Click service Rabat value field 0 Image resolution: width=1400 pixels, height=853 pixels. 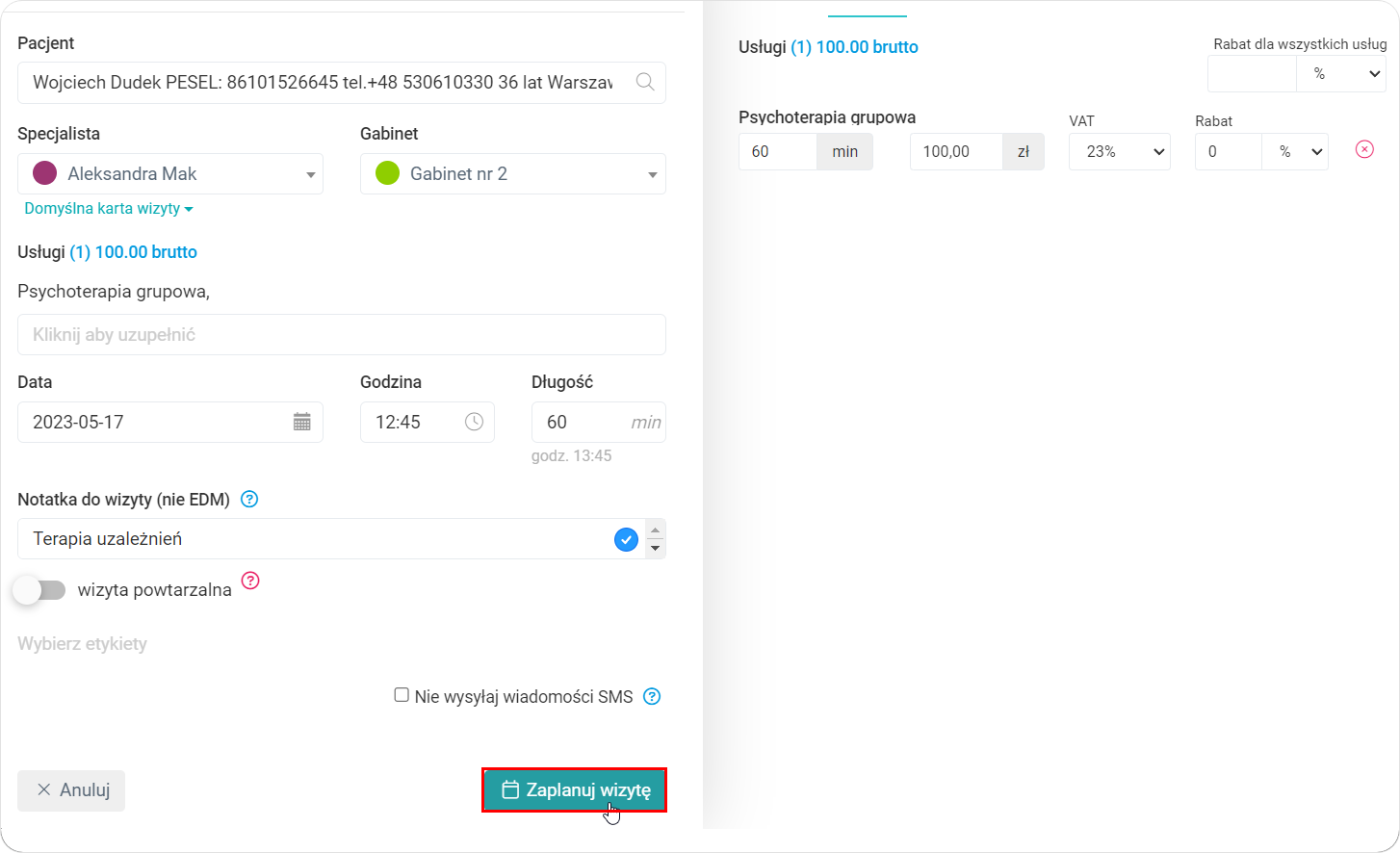pos(1229,151)
